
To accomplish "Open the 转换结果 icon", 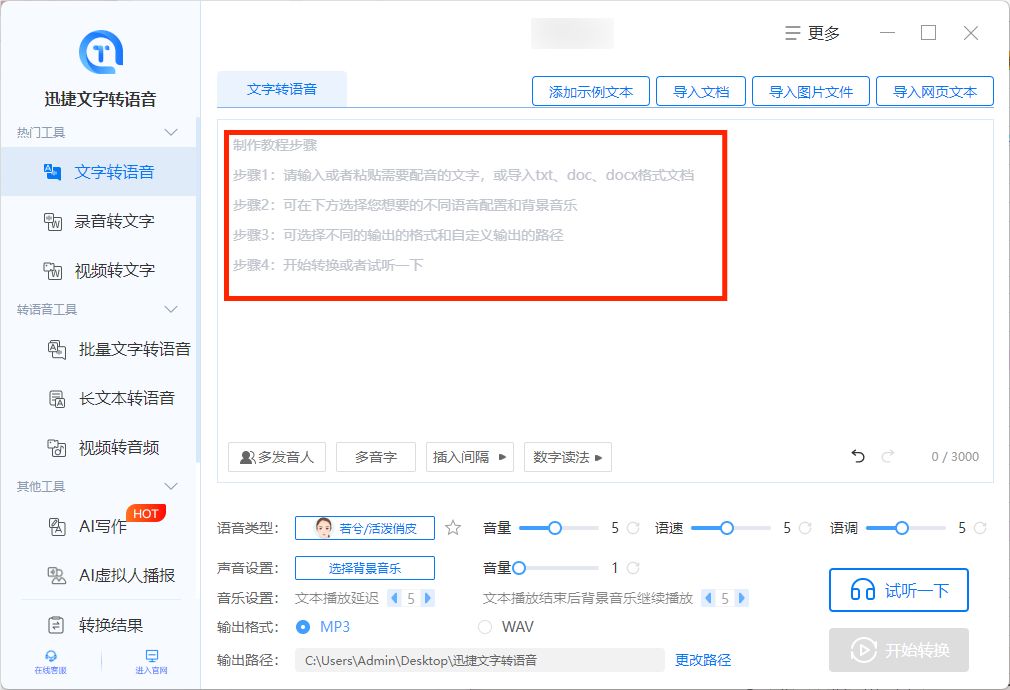I will [57, 625].
